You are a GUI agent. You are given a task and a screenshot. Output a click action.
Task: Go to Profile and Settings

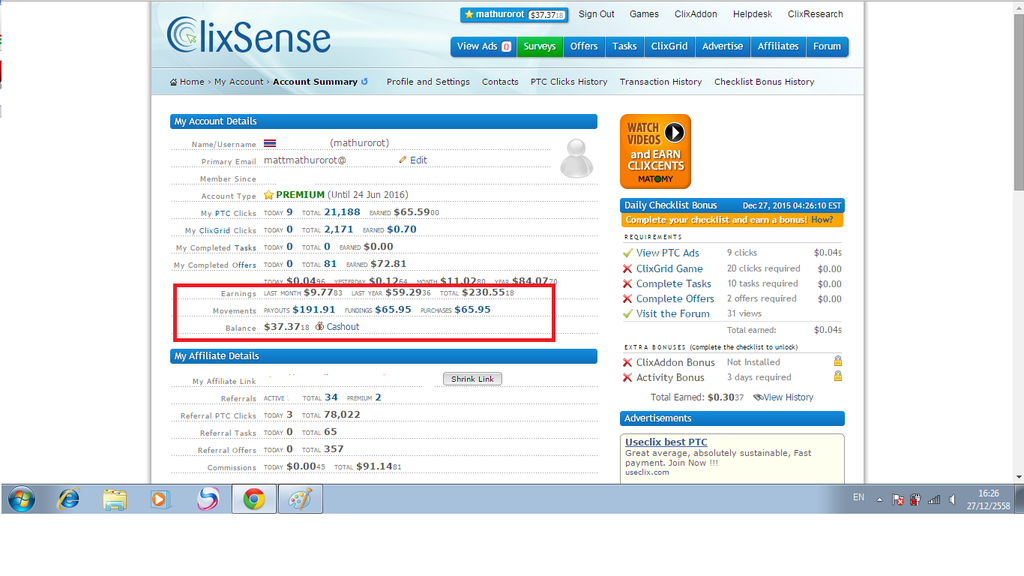coord(428,82)
